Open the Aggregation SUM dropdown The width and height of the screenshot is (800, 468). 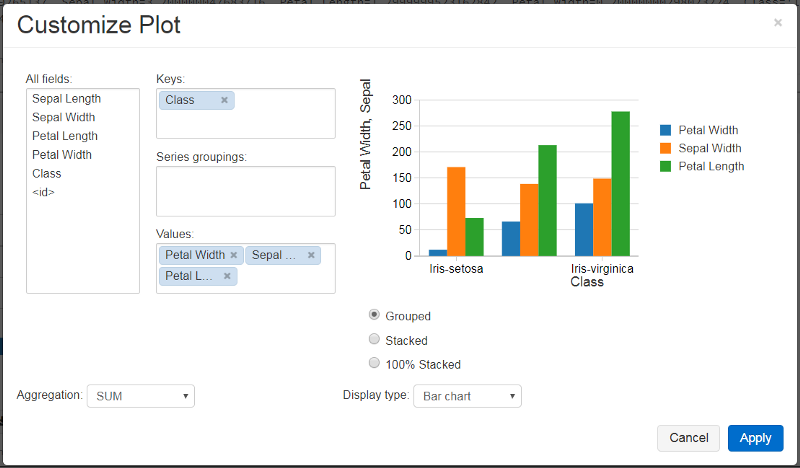point(141,396)
